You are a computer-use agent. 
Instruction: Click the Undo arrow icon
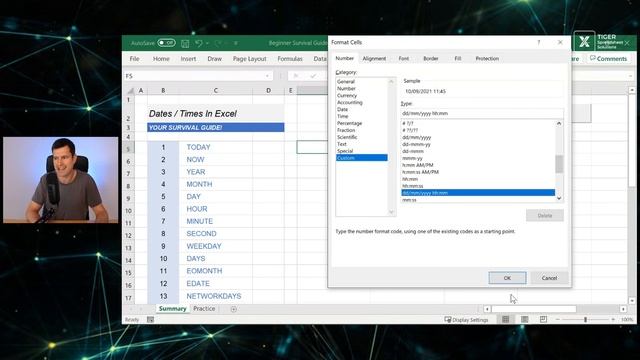(x=199, y=43)
